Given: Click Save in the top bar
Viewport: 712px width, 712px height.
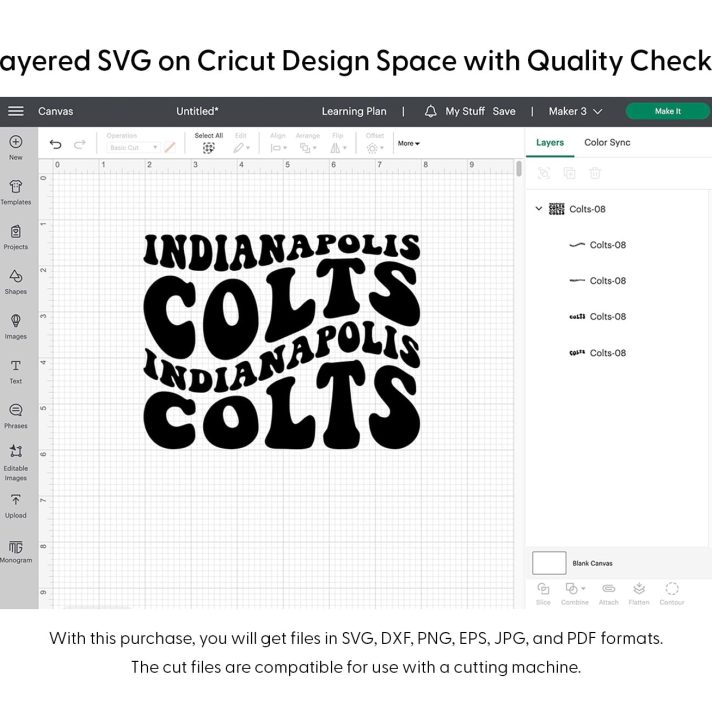Looking at the screenshot, I should click(x=504, y=111).
